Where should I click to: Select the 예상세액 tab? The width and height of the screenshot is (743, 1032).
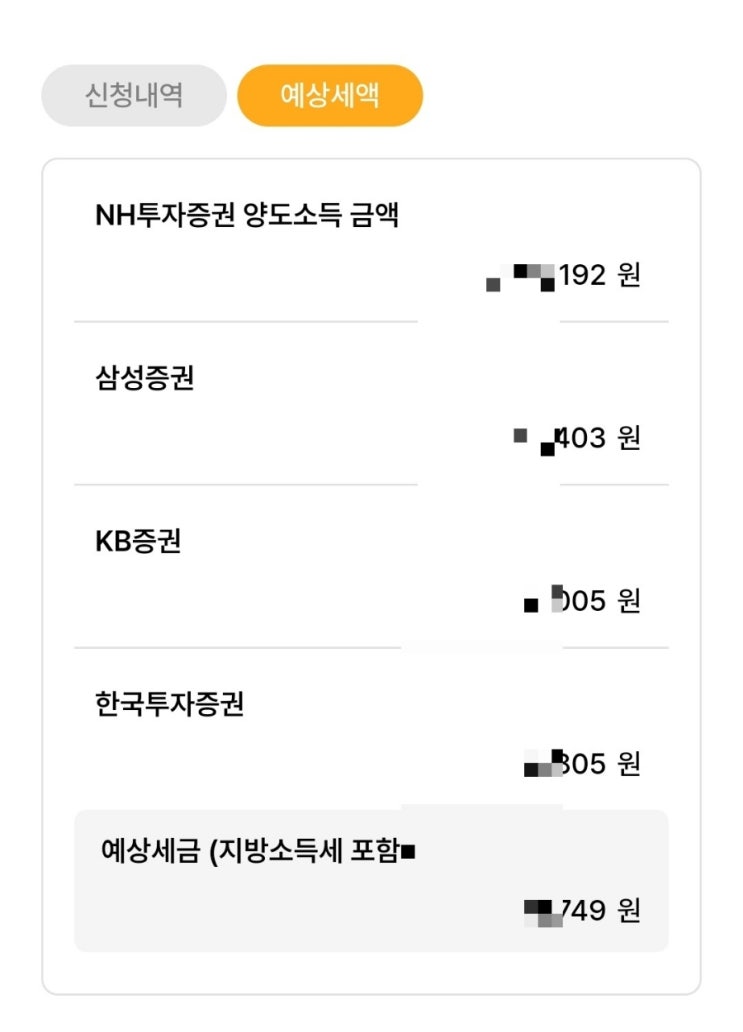point(330,96)
